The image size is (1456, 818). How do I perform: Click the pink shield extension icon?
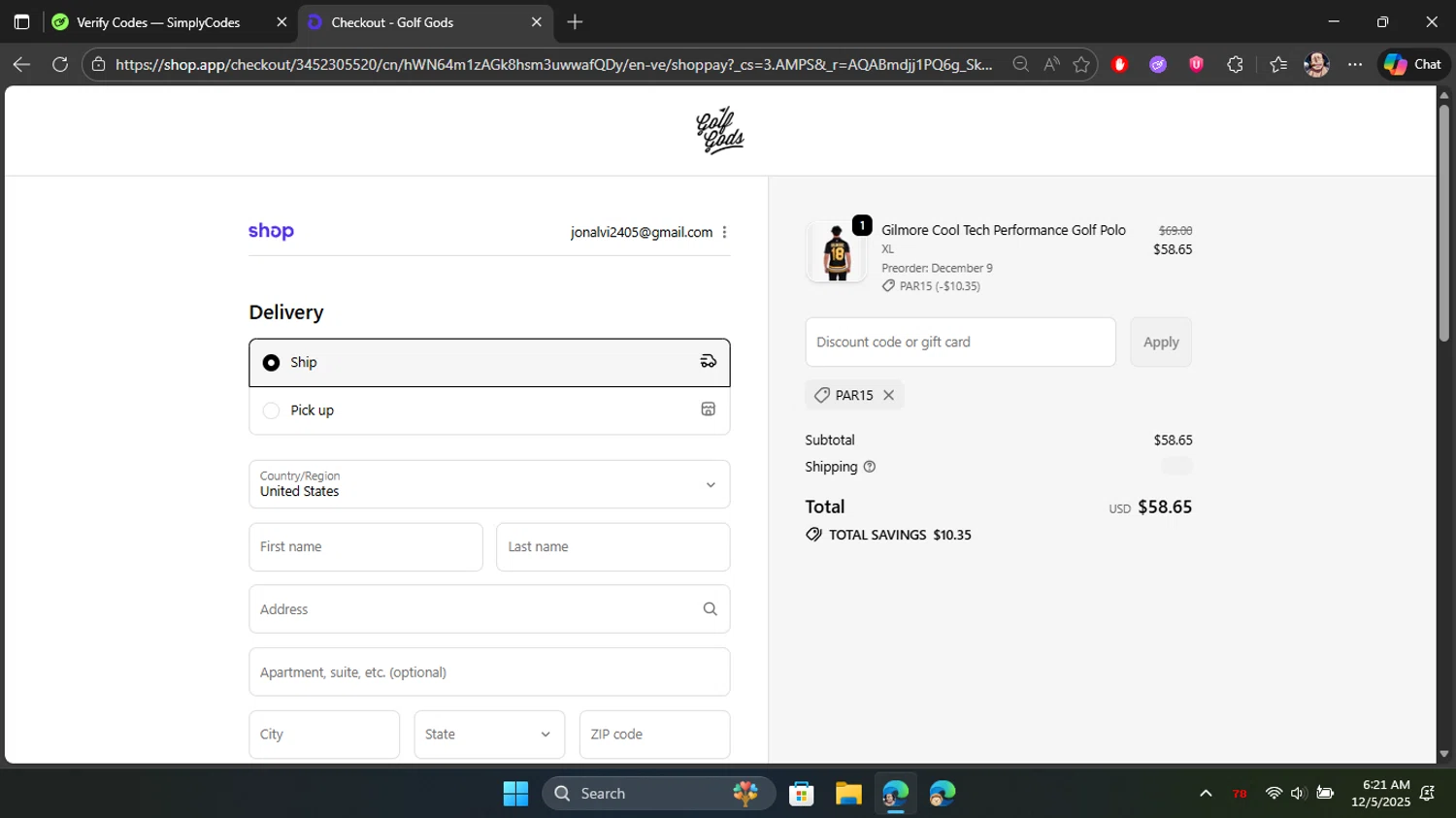(x=1196, y=64)
